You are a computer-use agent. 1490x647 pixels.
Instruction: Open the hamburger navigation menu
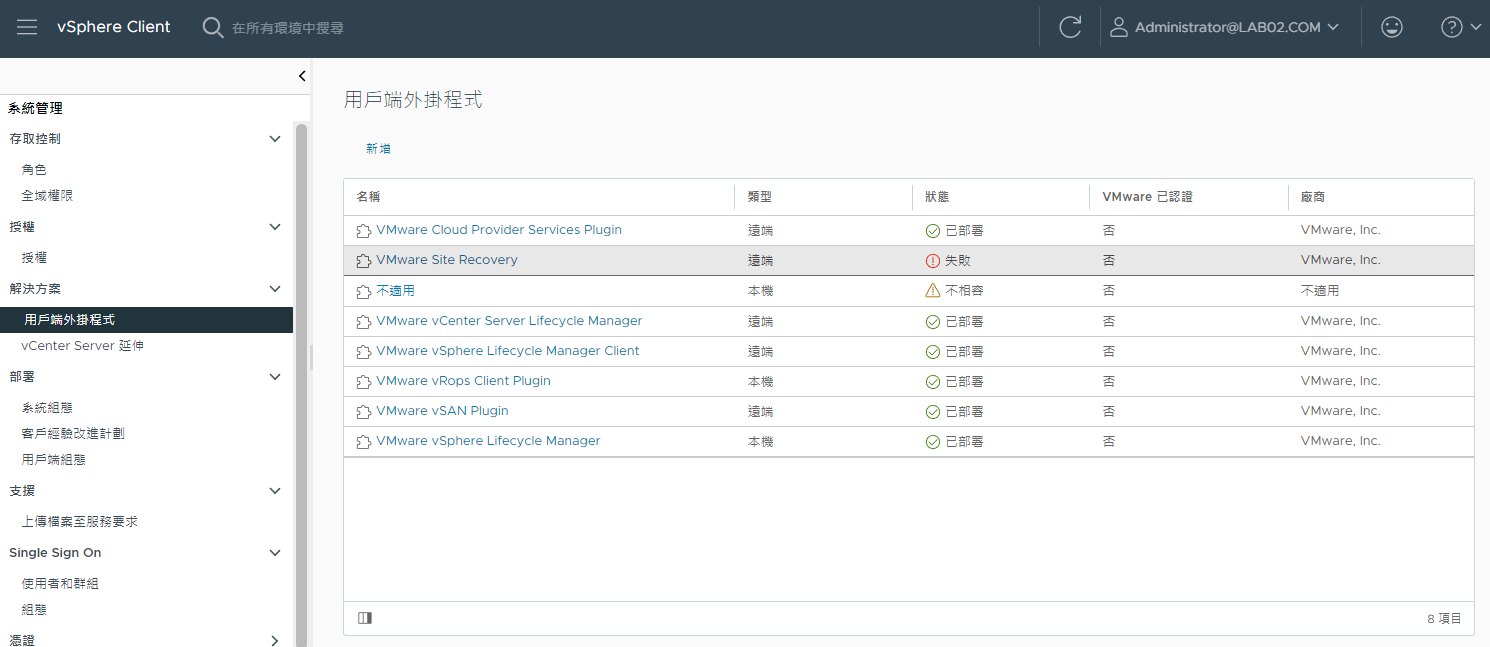tap(27, 27)
